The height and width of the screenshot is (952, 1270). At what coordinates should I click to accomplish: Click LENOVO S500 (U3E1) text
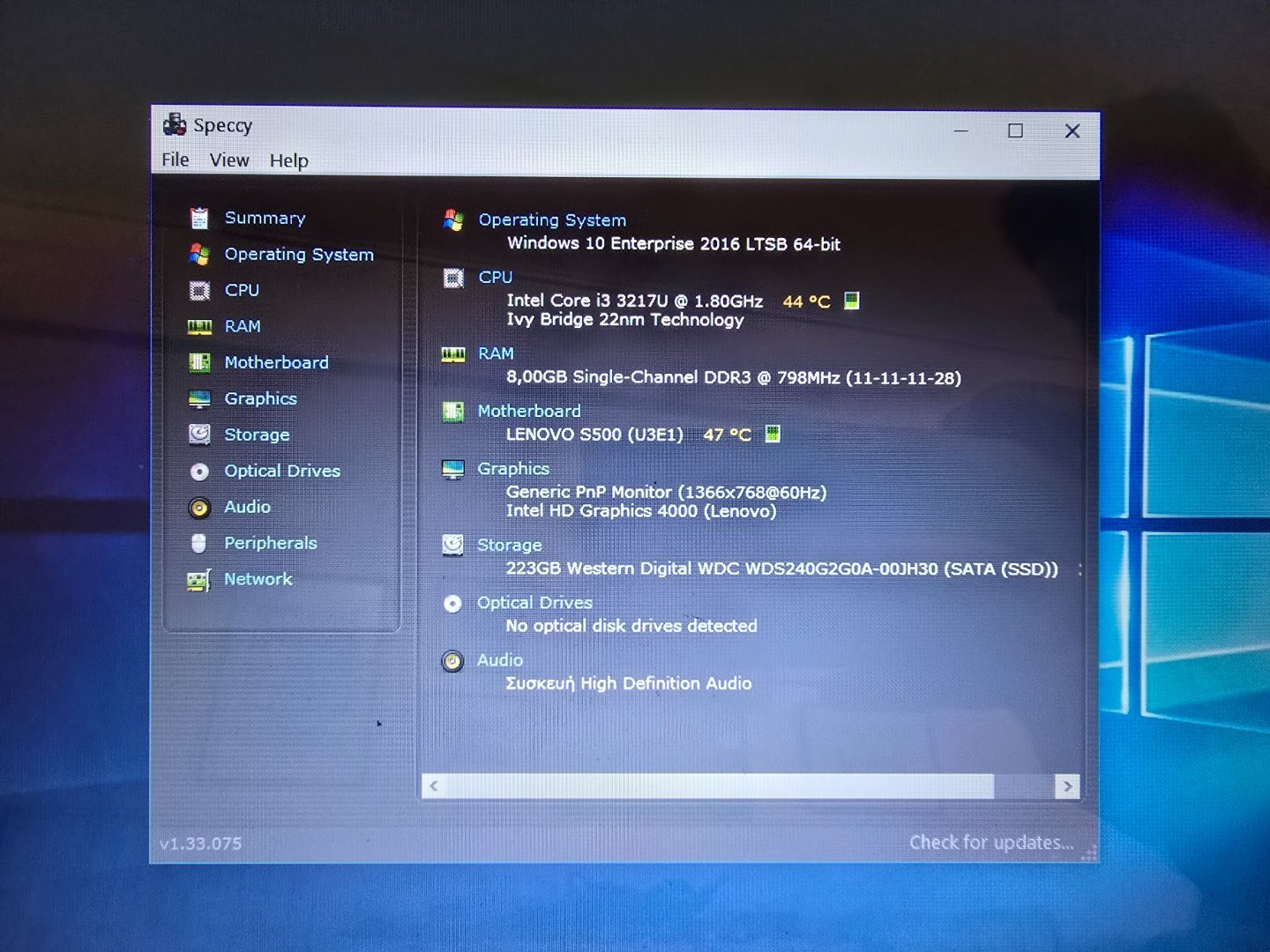coord(594,435)
